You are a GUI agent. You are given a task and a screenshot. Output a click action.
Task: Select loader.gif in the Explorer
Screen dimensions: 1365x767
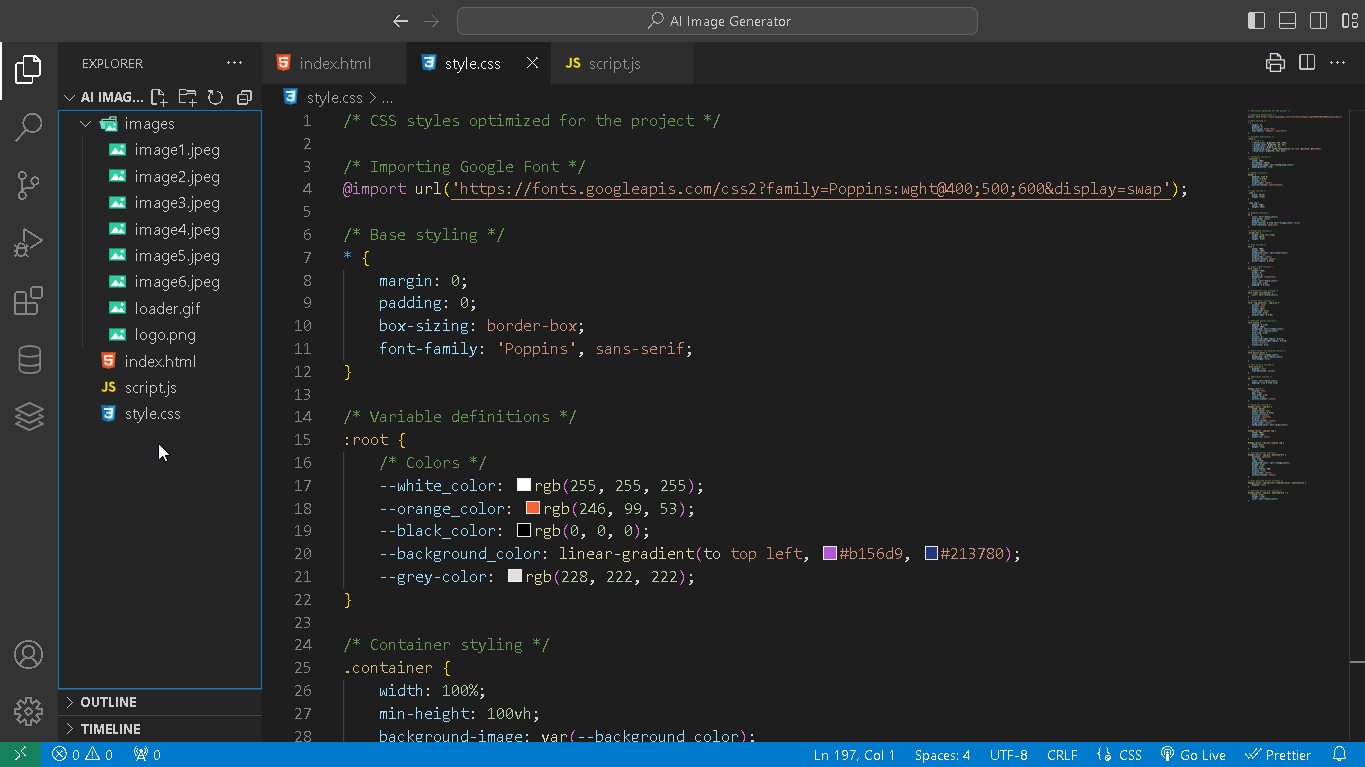point(166,308)
